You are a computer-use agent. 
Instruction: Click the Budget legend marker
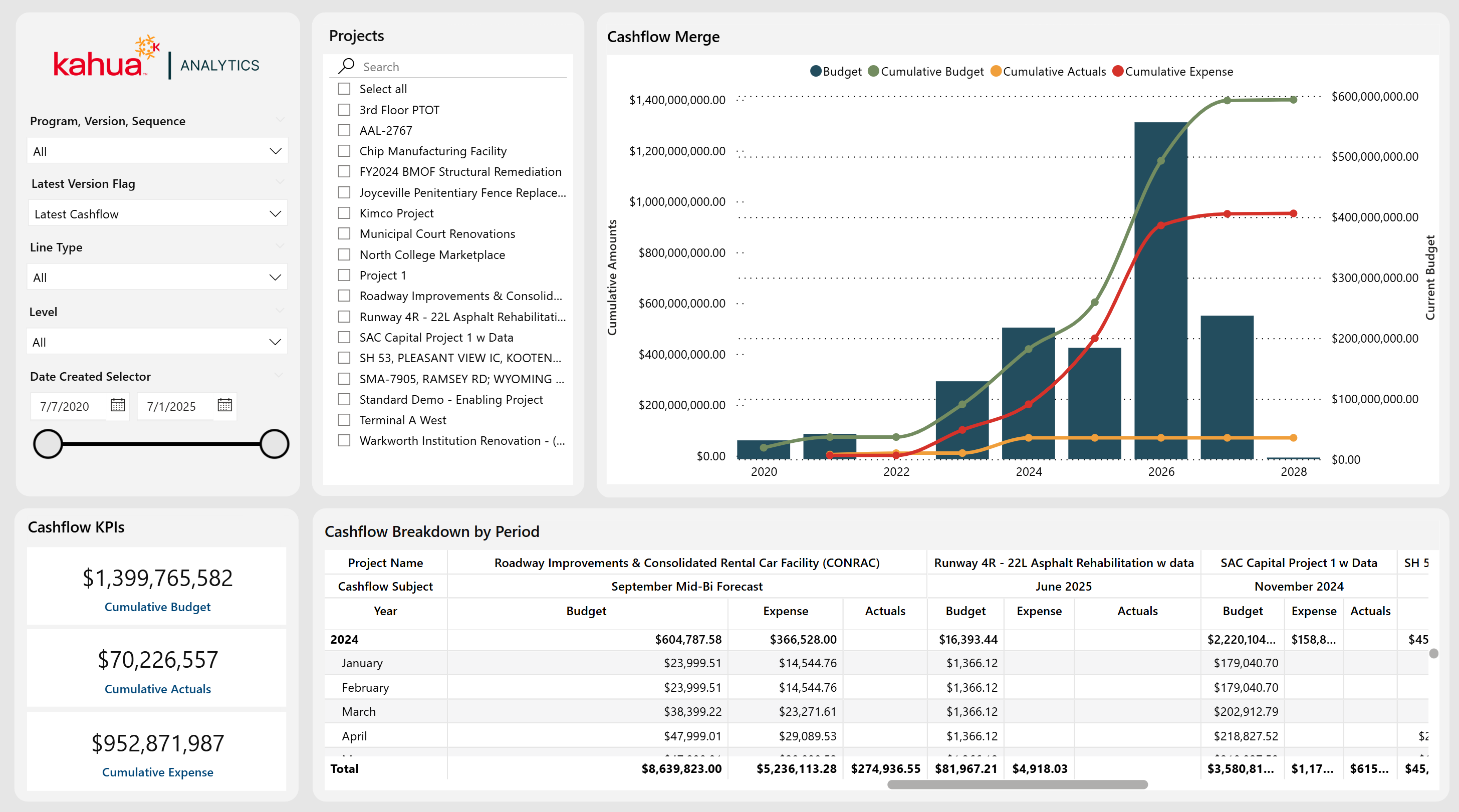pyautogui.click(x=816, y=71)
